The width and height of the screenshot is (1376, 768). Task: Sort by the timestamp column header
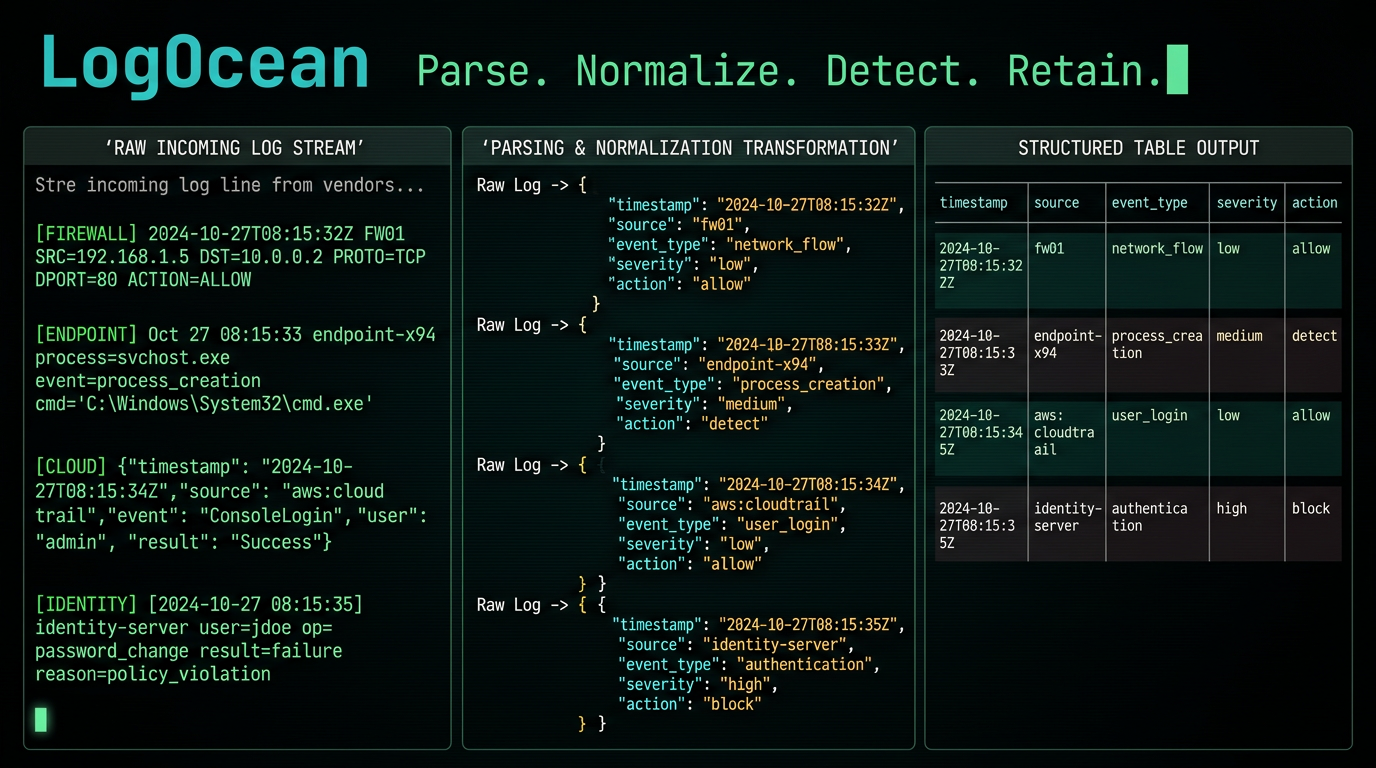pyautogui.click(x=973, y=202)
